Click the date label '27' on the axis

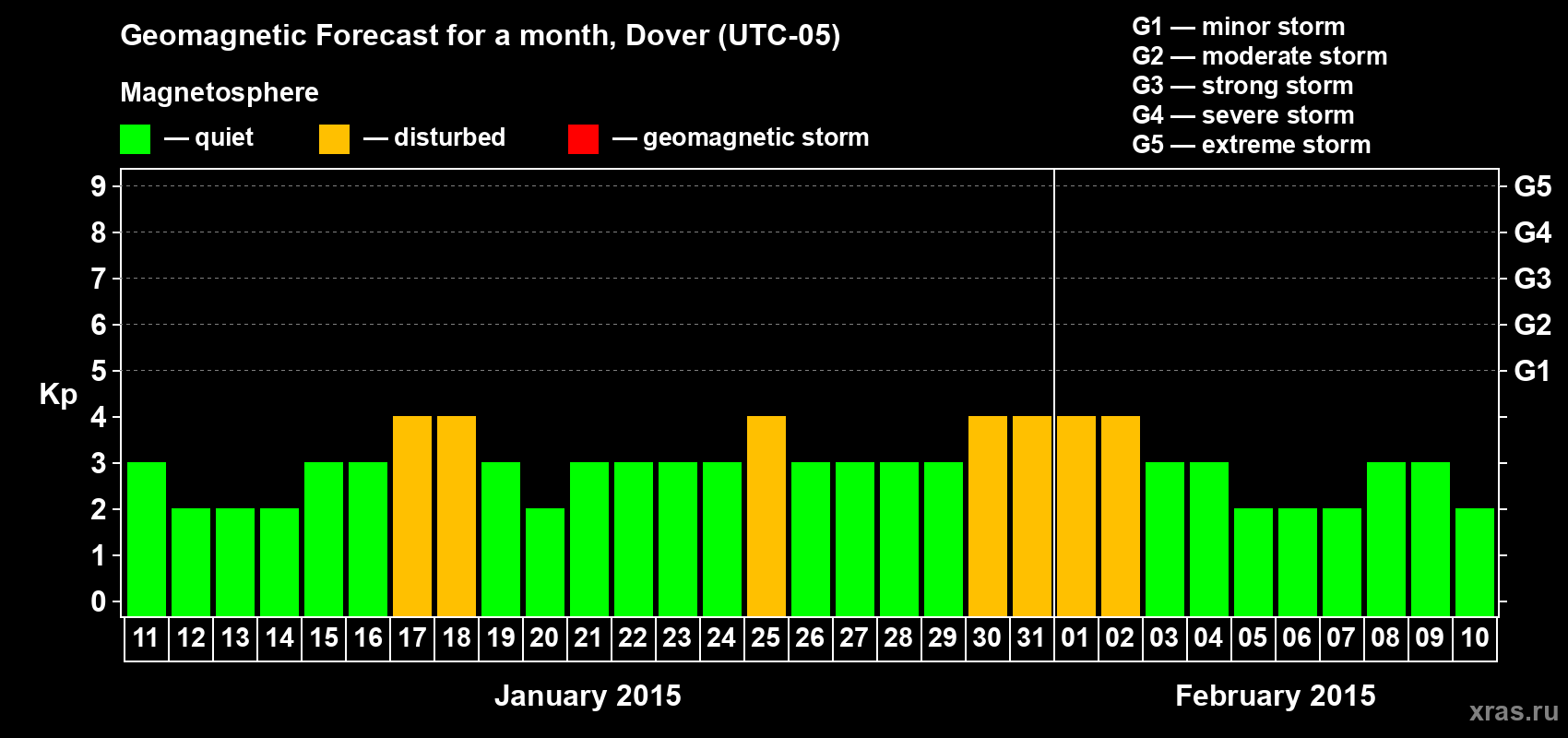854,637
